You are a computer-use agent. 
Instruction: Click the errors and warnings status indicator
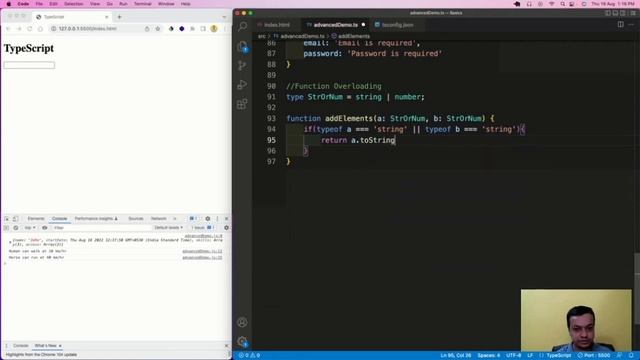click(x=249, y=356)
